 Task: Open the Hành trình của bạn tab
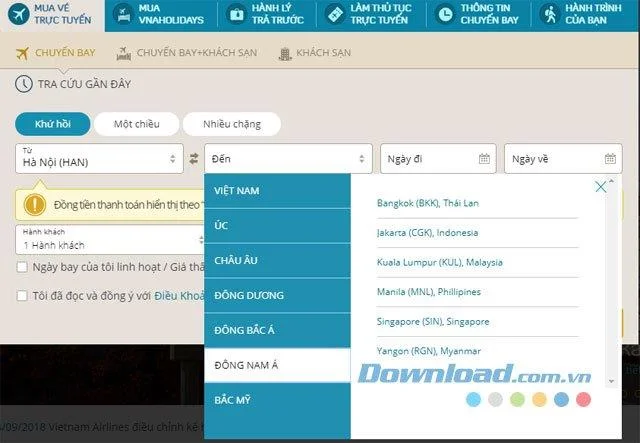[x=585, y=15]
